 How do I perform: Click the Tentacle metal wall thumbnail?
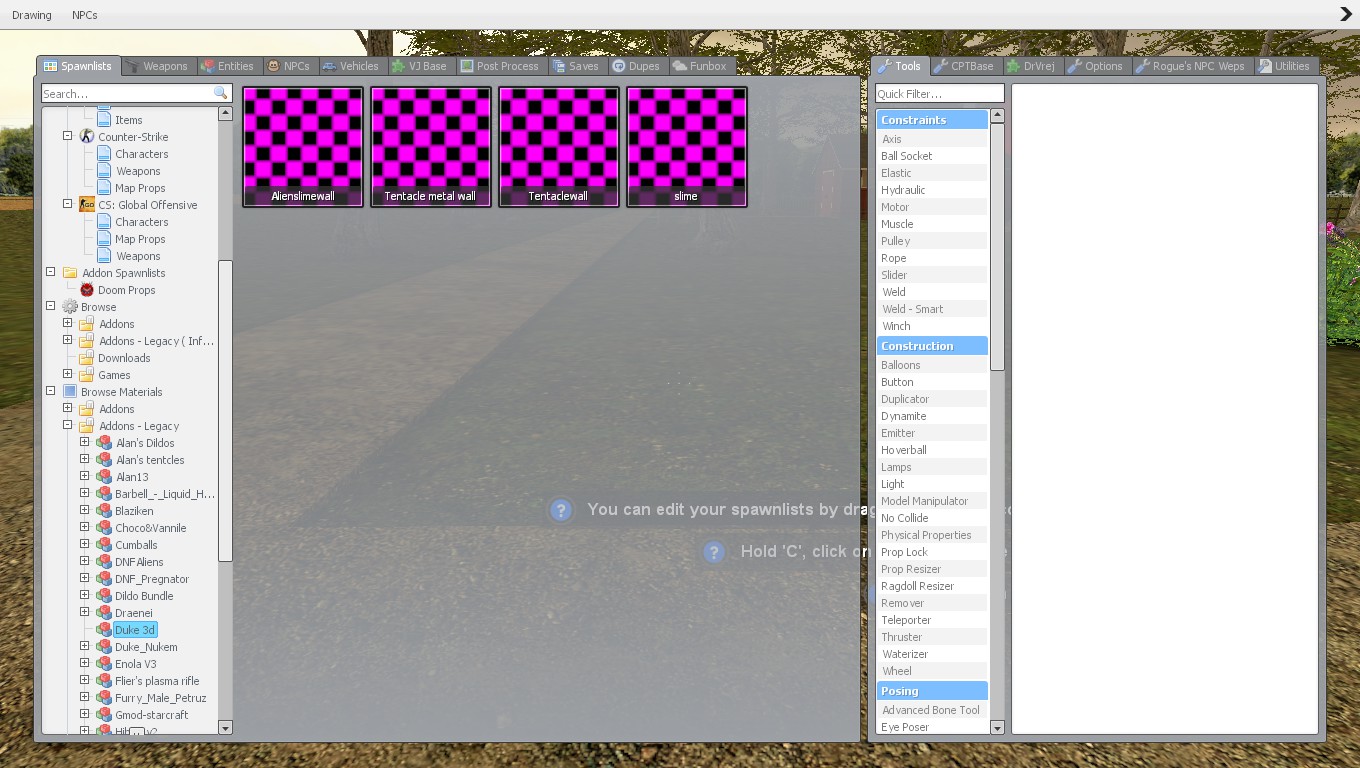[431, 147]
